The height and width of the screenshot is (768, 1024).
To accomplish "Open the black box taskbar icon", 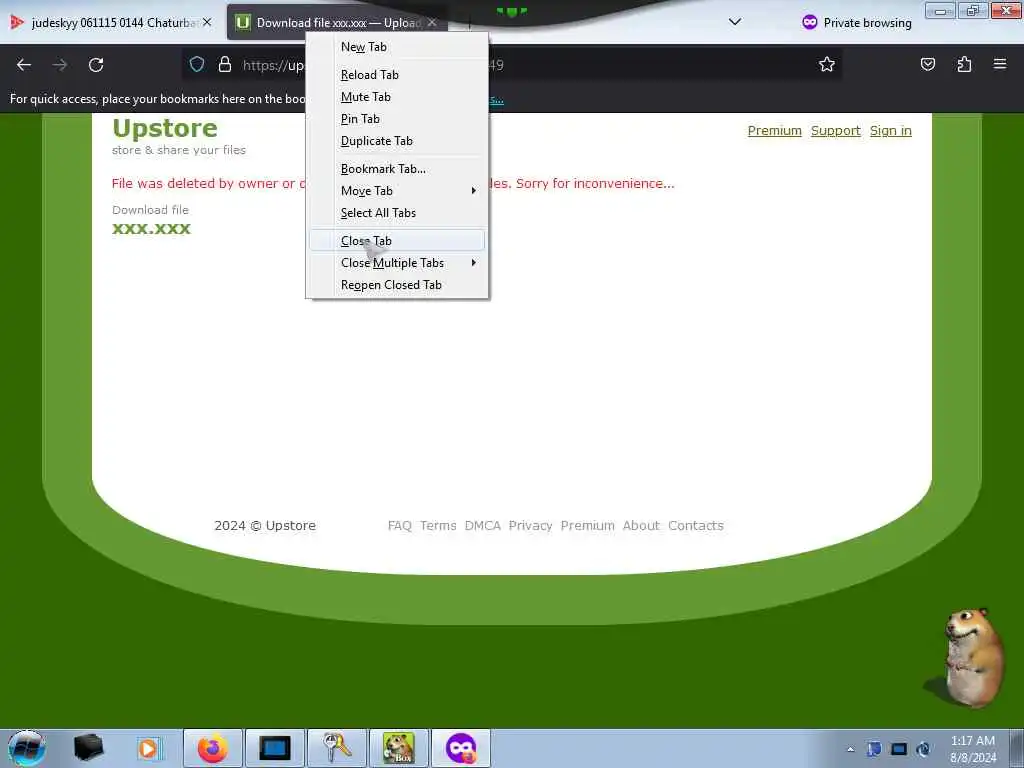I will coord(89,748).
